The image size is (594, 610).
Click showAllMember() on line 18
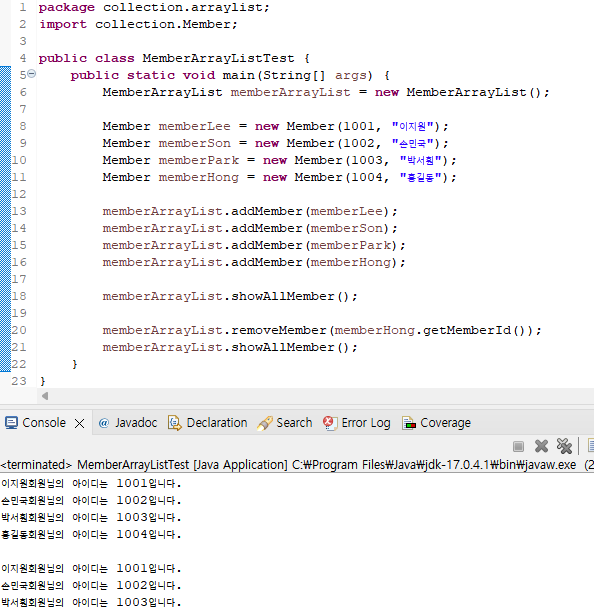pos(290,296)
